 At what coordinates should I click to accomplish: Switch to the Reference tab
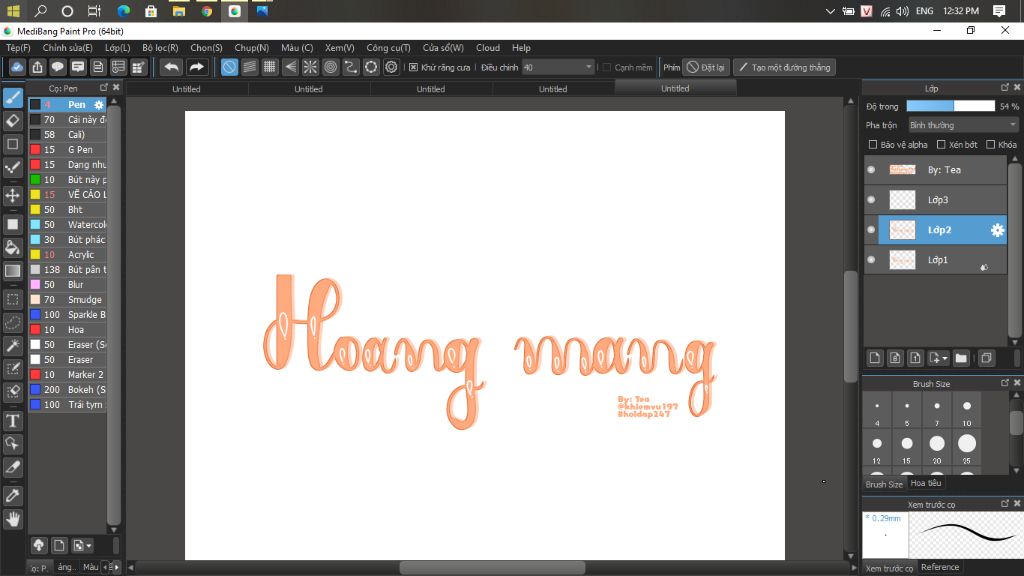click(940, 567)
